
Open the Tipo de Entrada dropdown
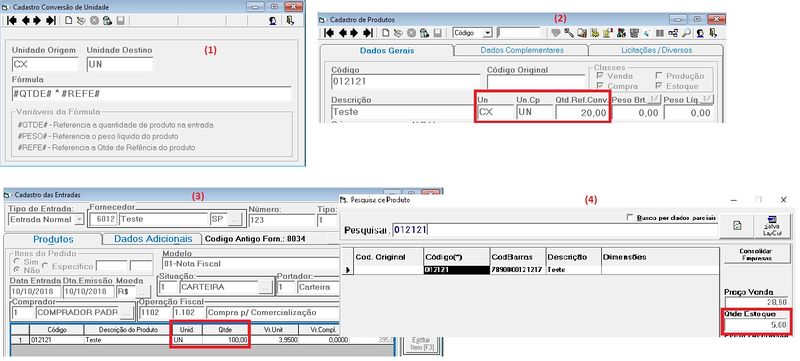pyautogui.click(x=79, y=220)
